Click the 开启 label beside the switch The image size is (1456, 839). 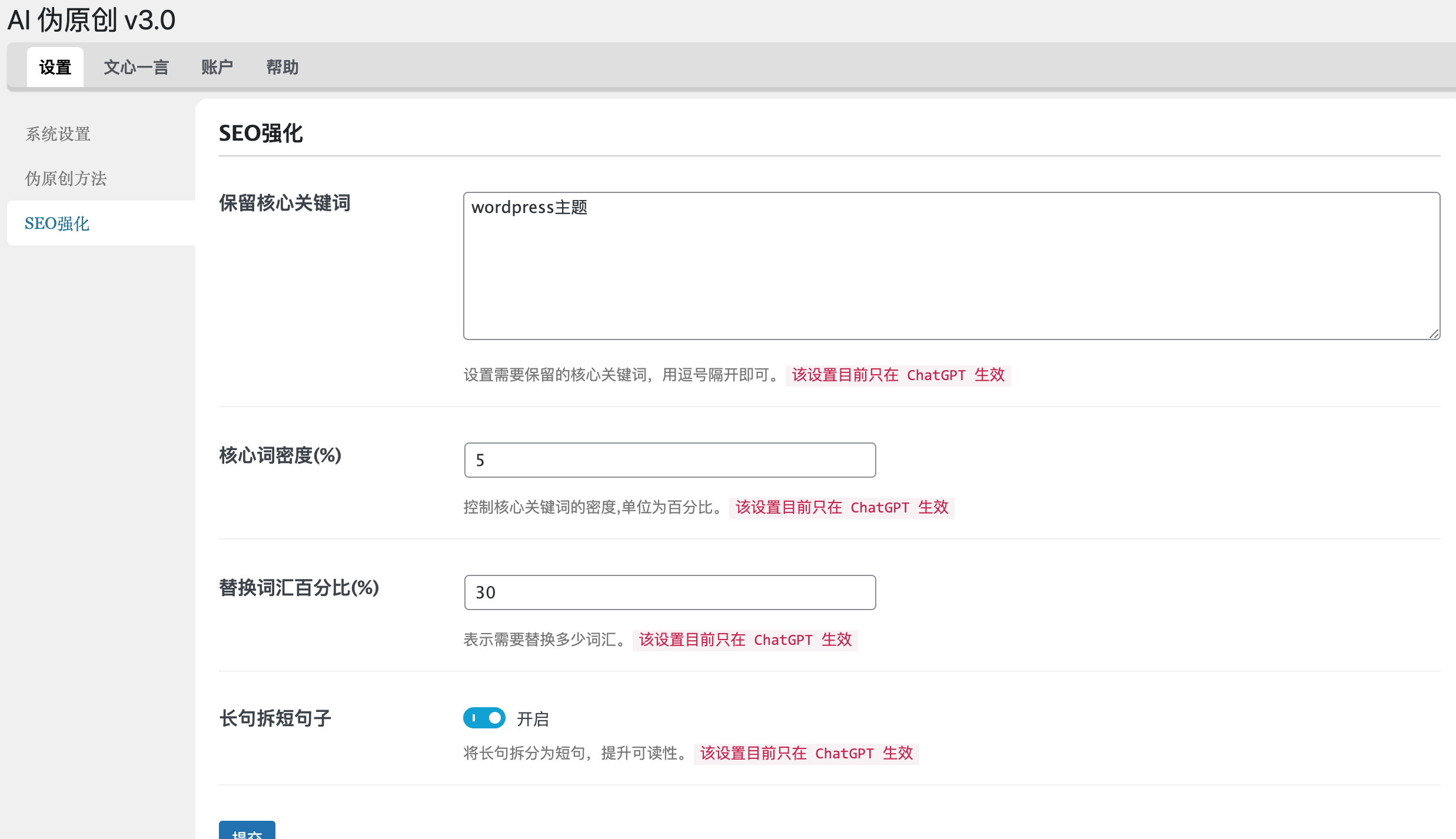click(x=533, y=719)
